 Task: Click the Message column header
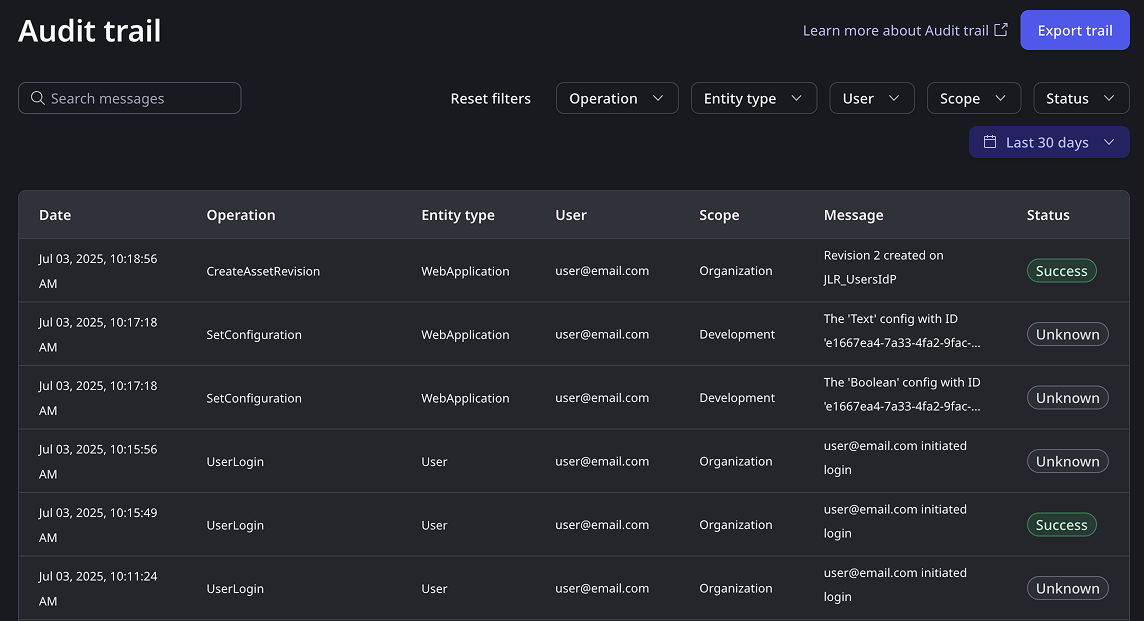tap(853, 215)
